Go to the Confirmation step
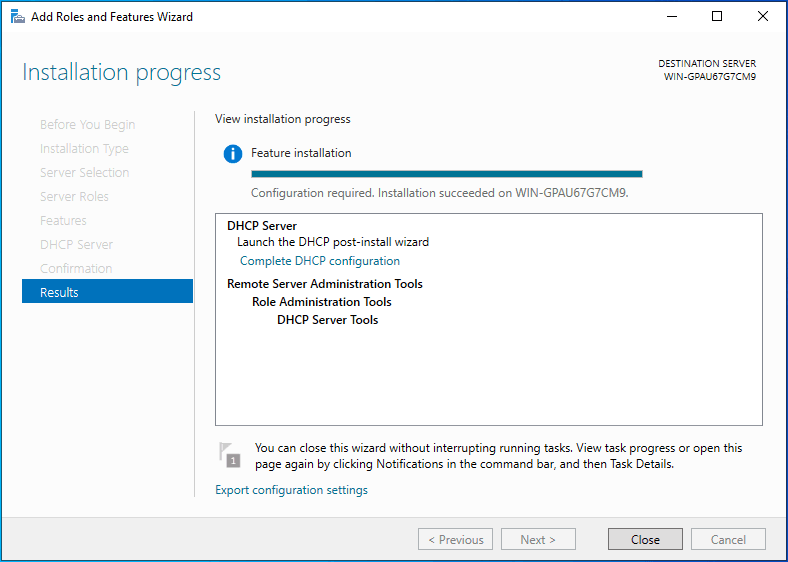The image size is (788, 562). 76,269
